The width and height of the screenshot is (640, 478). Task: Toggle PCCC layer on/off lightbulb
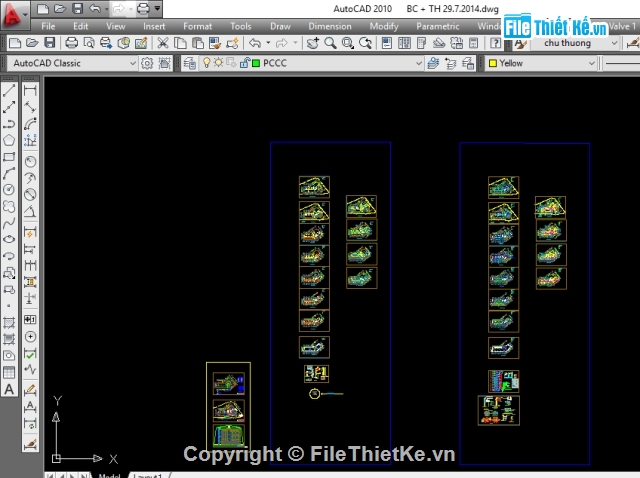pyautogui.click(x=207, y=63)
